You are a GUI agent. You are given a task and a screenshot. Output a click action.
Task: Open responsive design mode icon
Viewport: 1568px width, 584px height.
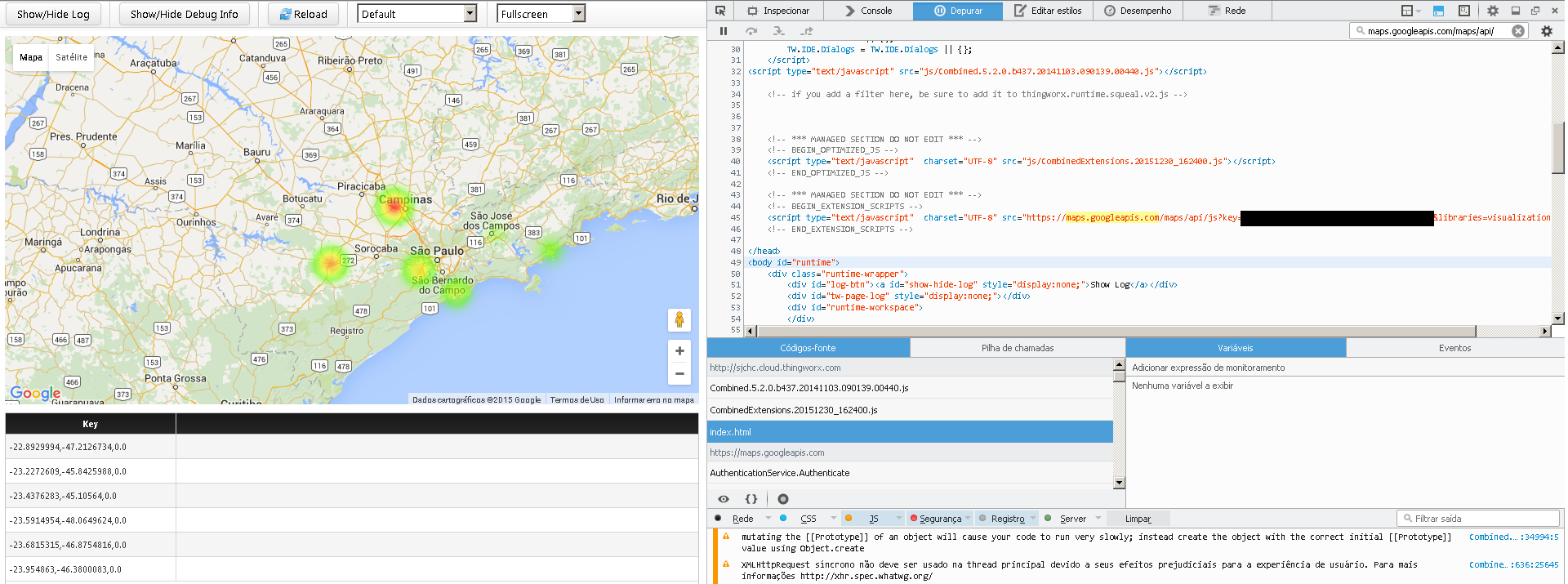pos(1463,11)
